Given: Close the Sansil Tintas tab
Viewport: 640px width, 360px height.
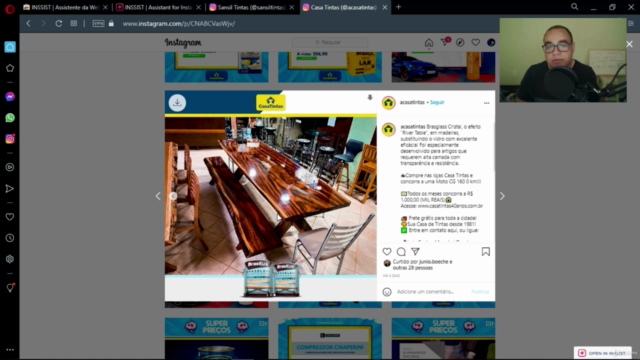Looking at the screenshot, I should [x=291, y=7].
